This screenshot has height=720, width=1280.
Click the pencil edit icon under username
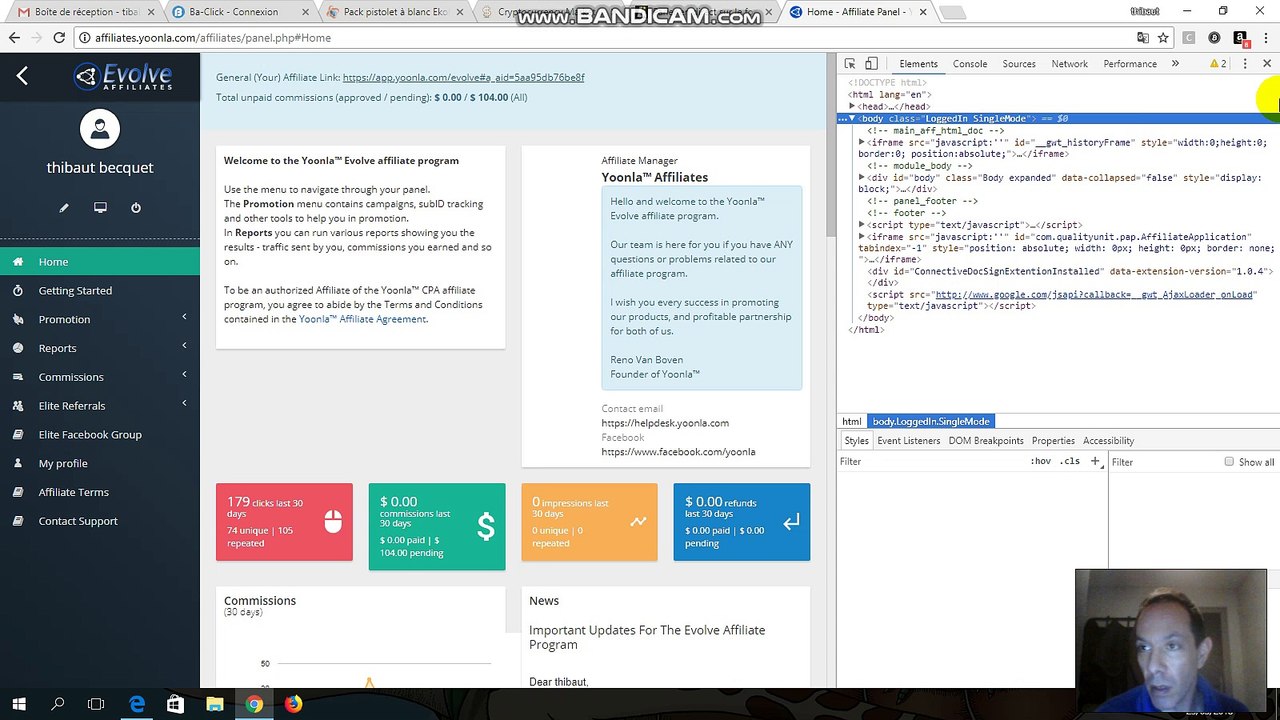point(64,208)
